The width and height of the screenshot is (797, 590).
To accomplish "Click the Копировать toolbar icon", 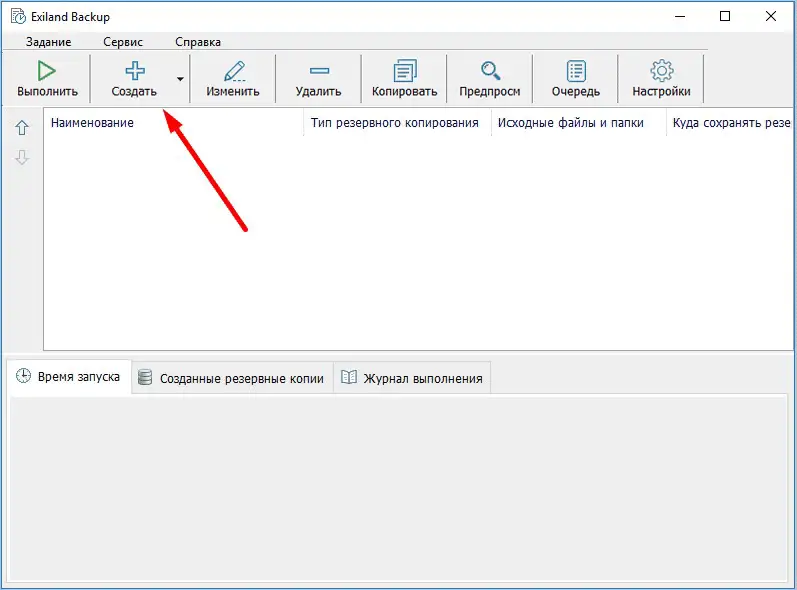I will [x=404, y=71].
